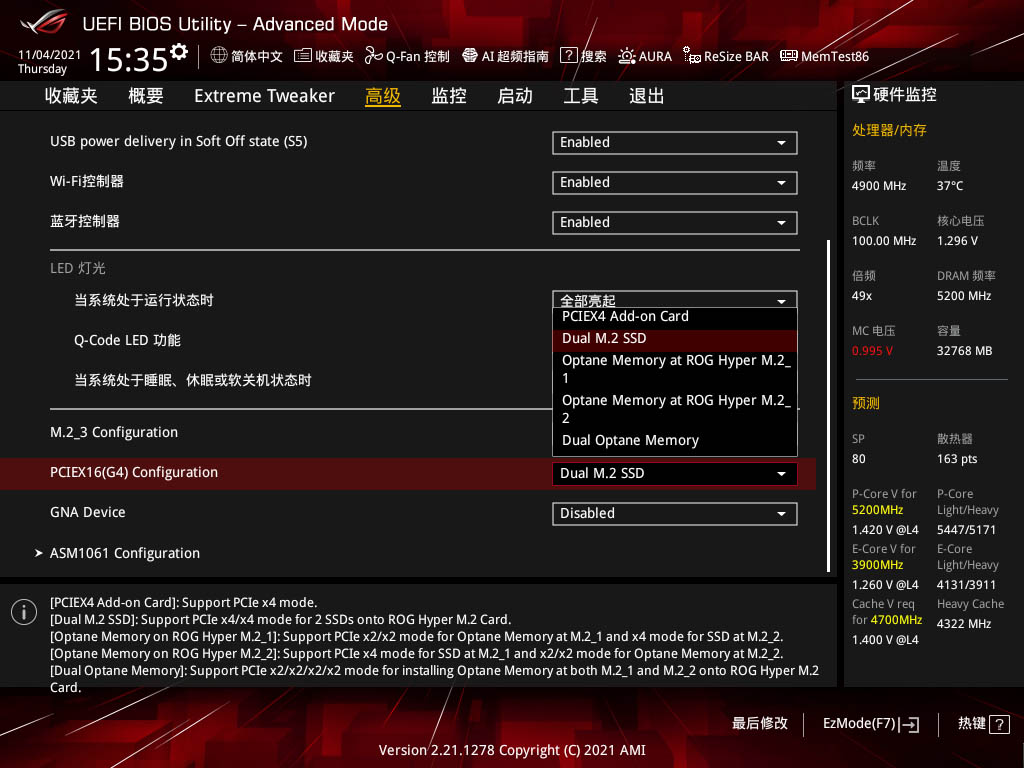This screenshot has height=768, width=1024.
Task: Click the info icon beside help text
Action: tap(24, 612)
